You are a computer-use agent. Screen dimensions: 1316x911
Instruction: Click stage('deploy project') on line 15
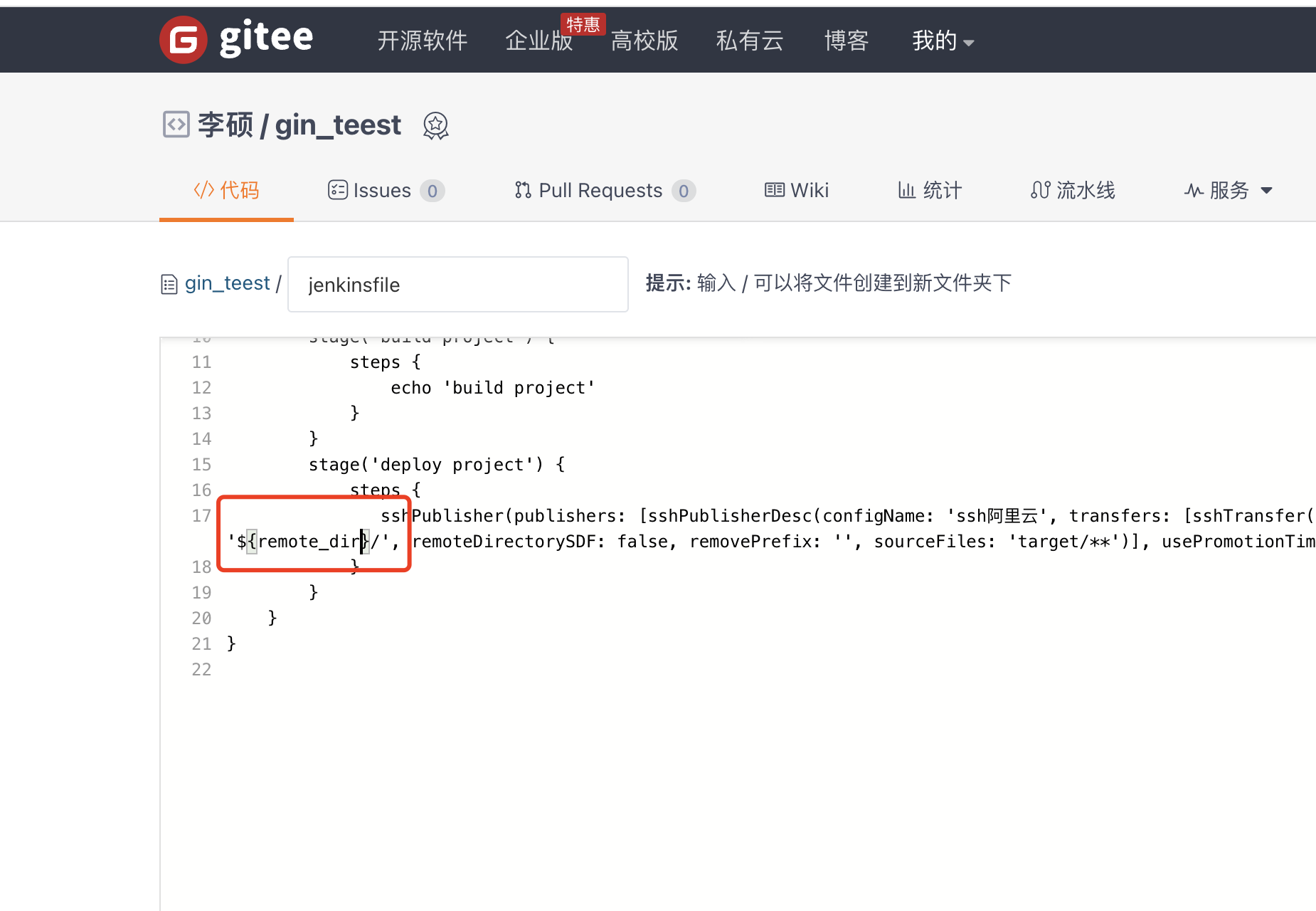[x=425, y=465]
